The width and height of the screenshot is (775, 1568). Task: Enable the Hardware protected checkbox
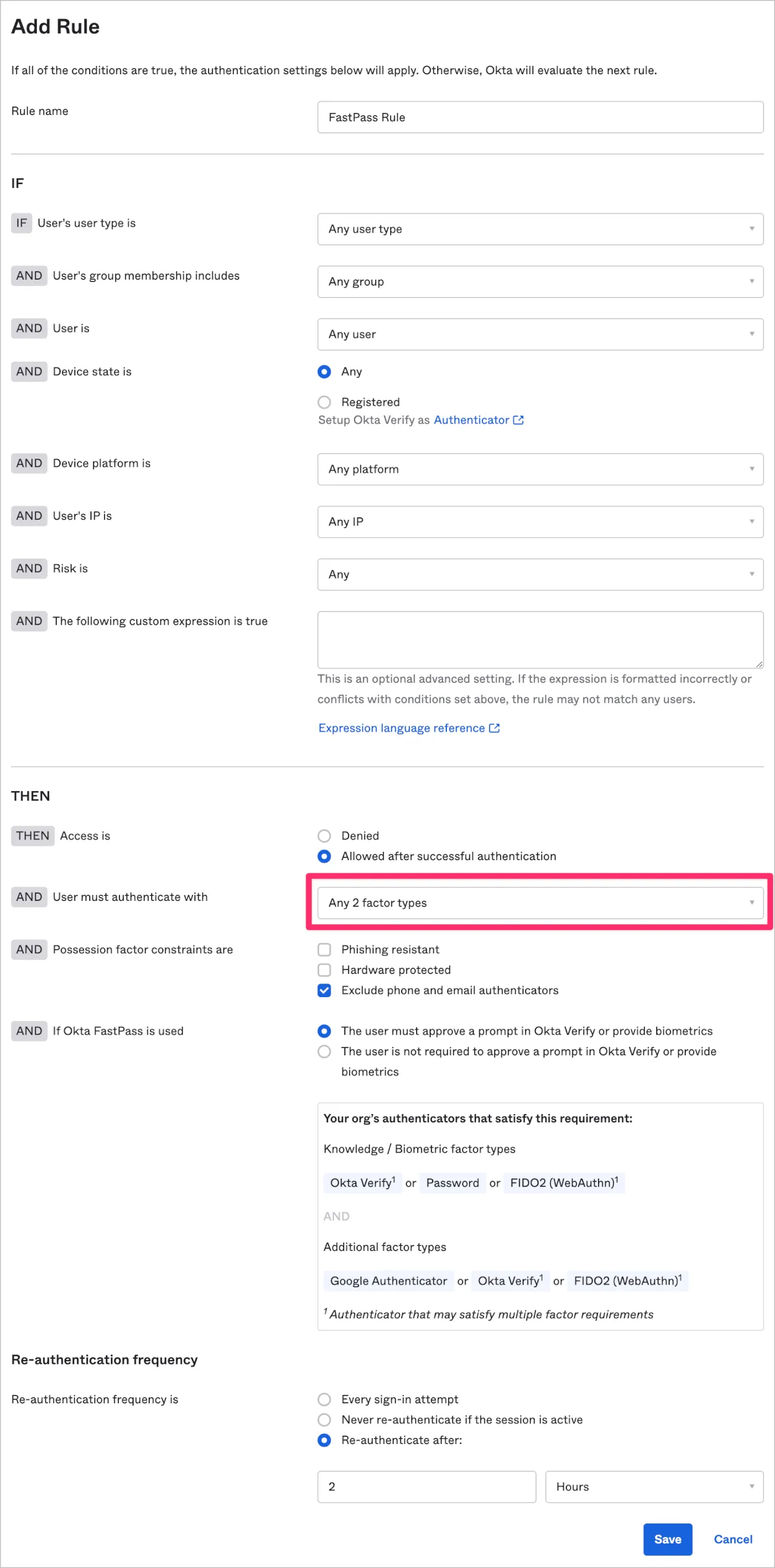pos(324,970)
